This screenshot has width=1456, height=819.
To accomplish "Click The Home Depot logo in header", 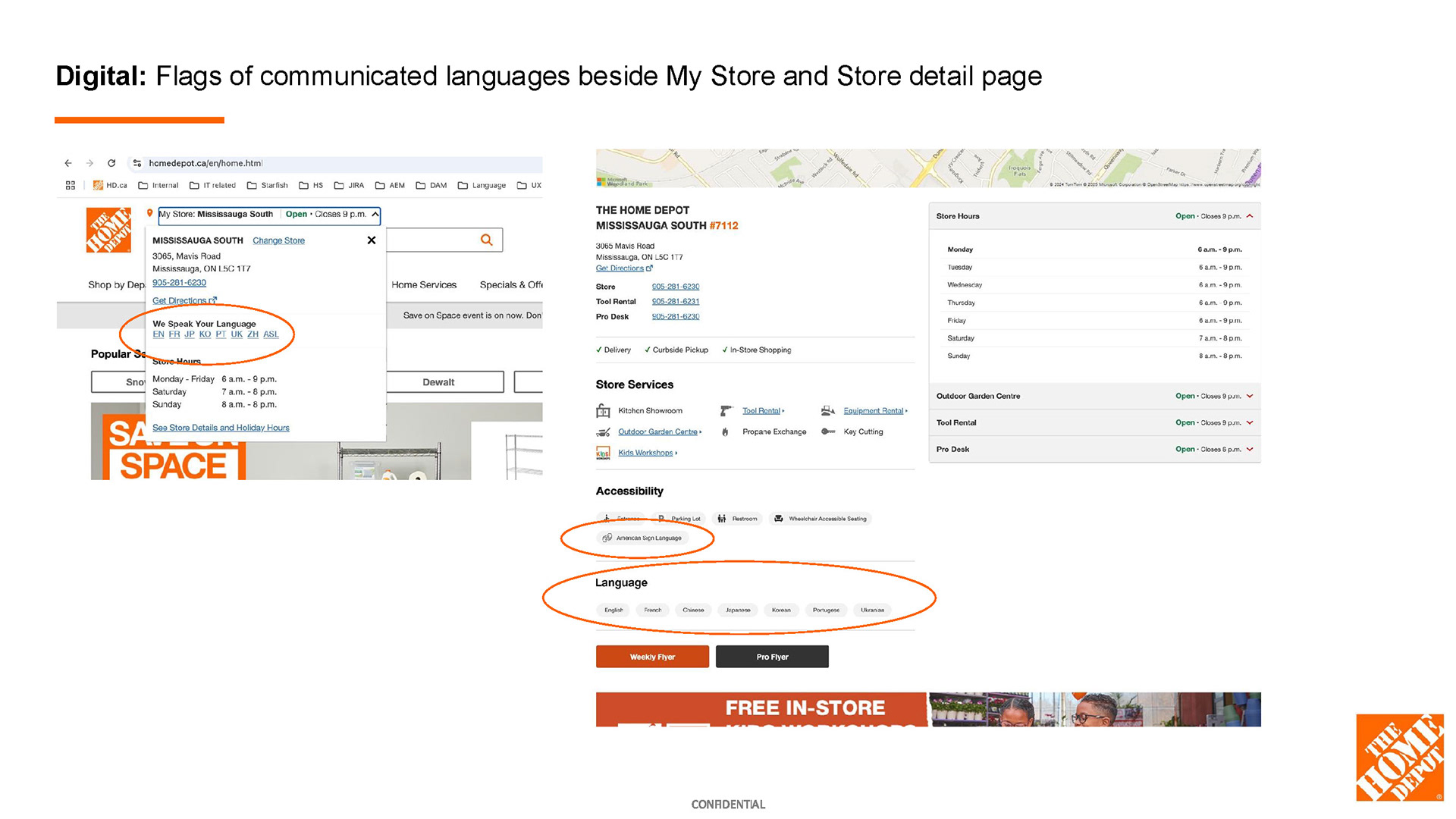I will [108, 230].
